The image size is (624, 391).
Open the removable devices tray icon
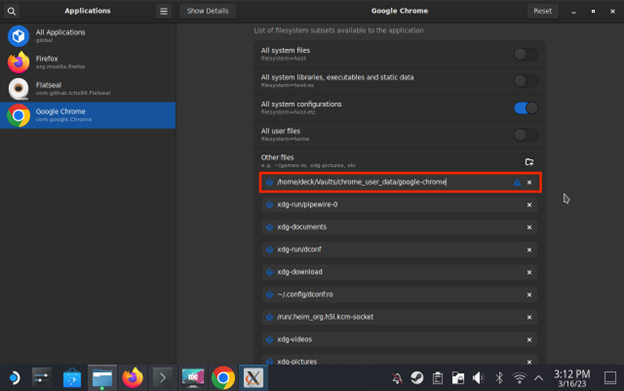coord(458,378)
